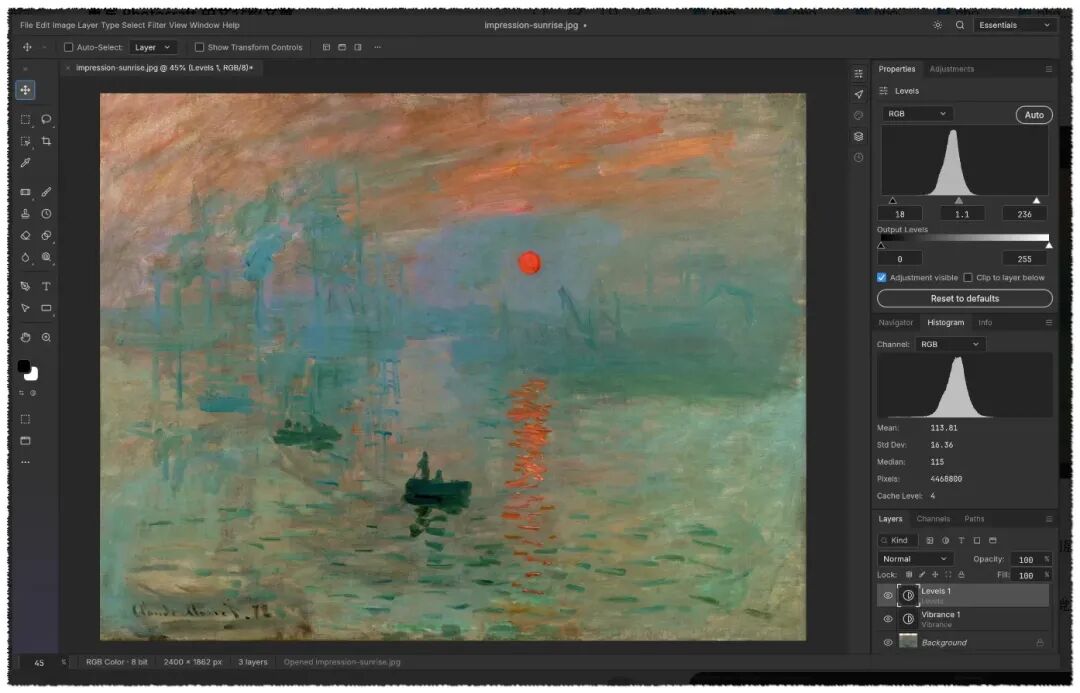Image resolution: width=1080 pixels, height=693 pixels.
Task: Click the Background layer thumbnail
Action: pyautogui.click(x=908, y=642)
